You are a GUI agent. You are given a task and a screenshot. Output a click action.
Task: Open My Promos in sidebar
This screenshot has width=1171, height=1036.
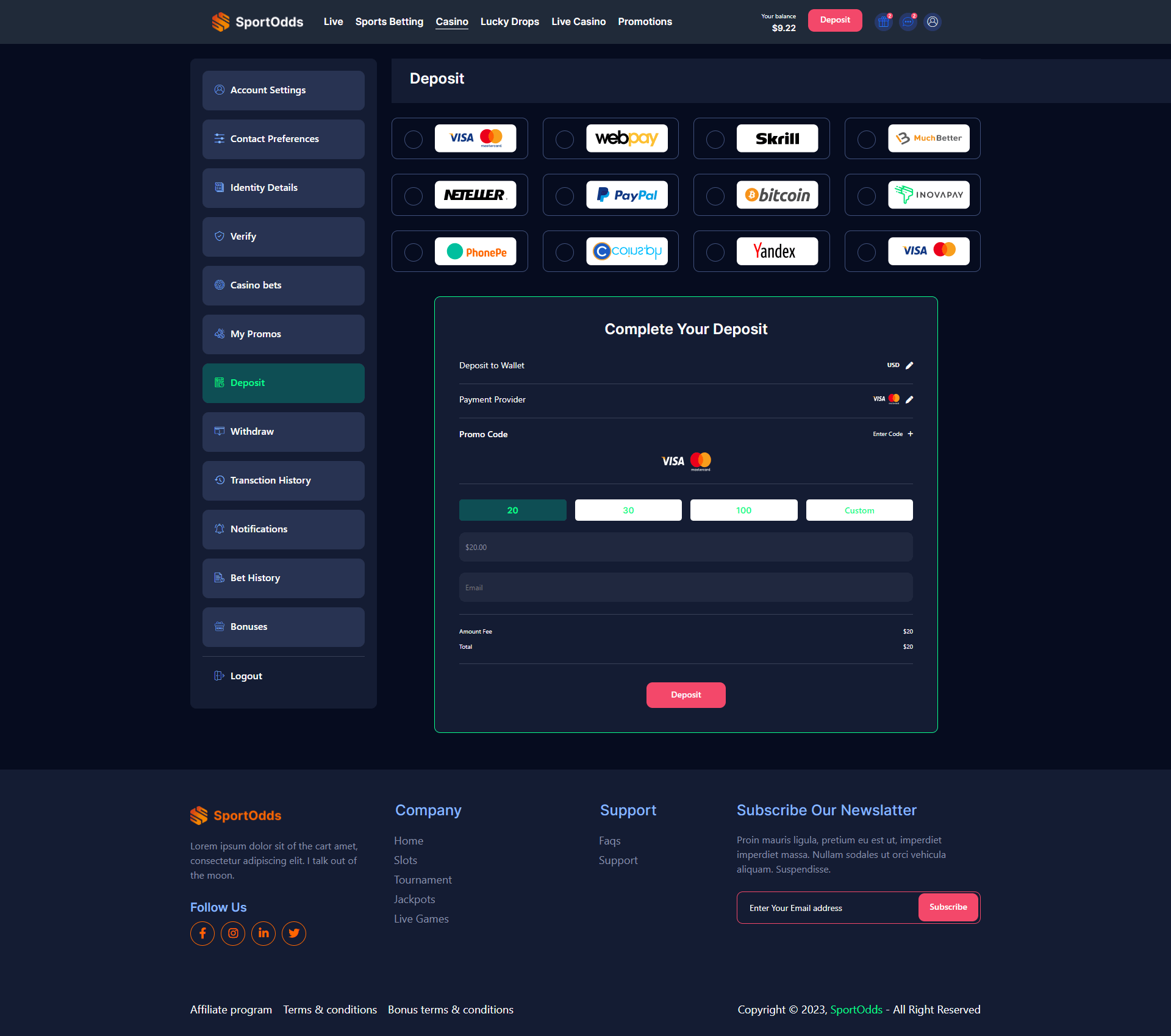click(x=284, y=334)
